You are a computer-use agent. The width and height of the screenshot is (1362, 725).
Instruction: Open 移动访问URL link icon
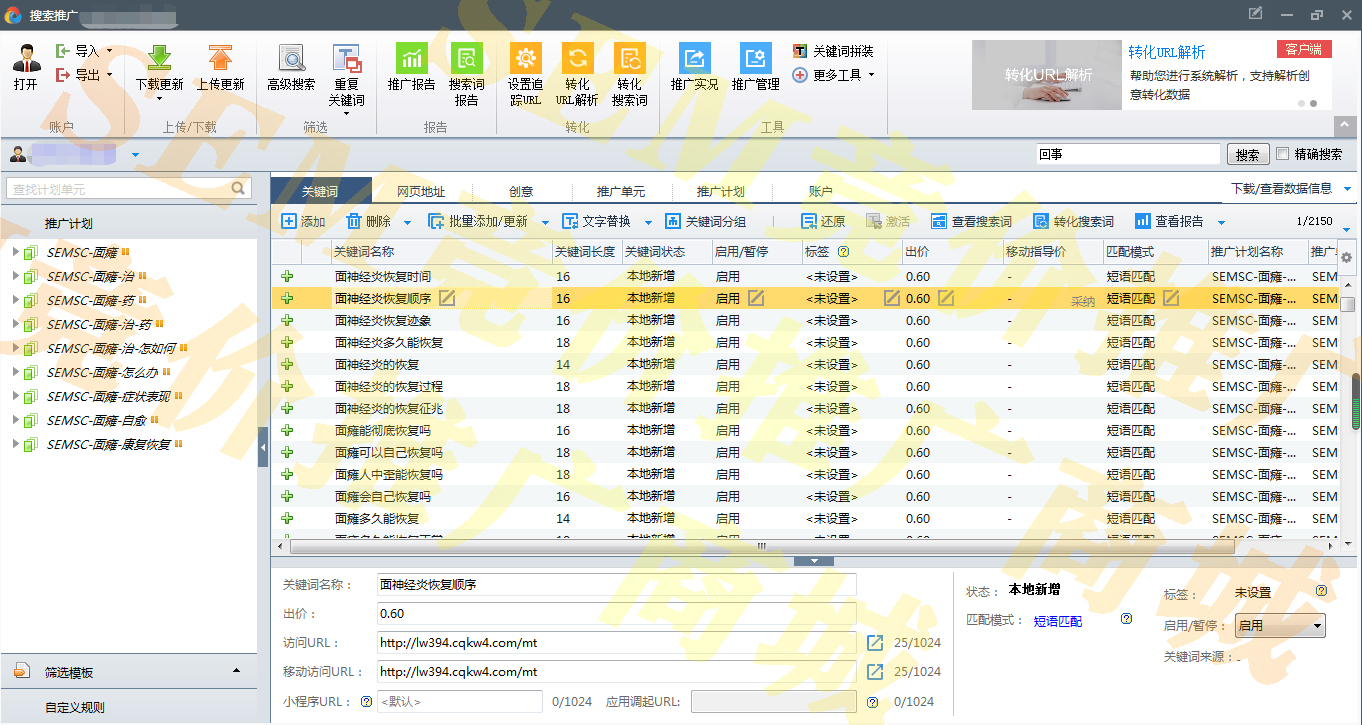click(874, 672)
